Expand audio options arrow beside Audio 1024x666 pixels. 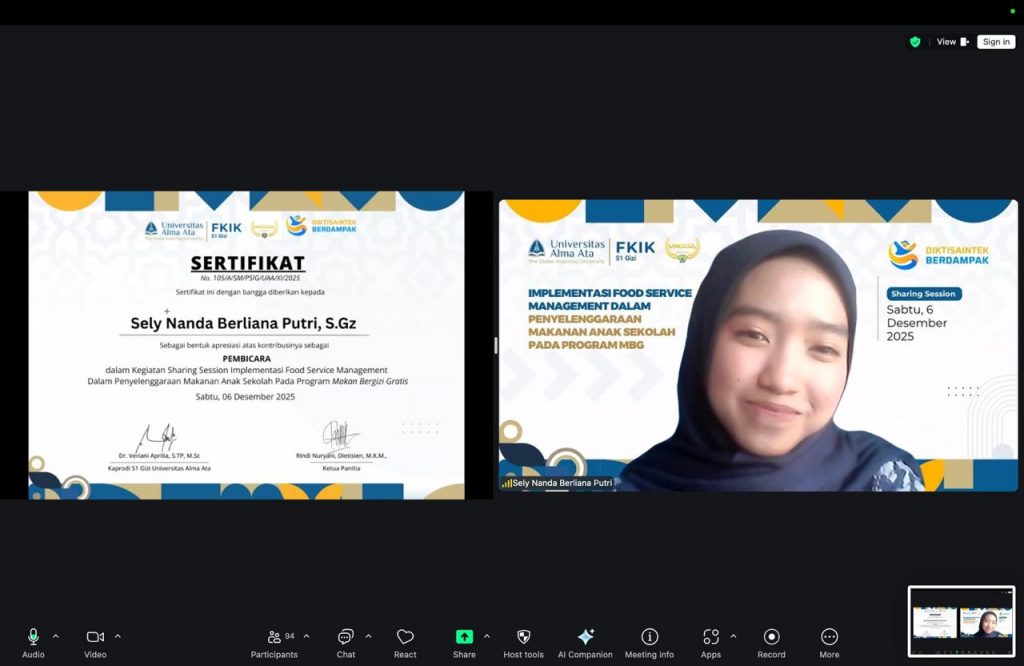click(55, 636)
